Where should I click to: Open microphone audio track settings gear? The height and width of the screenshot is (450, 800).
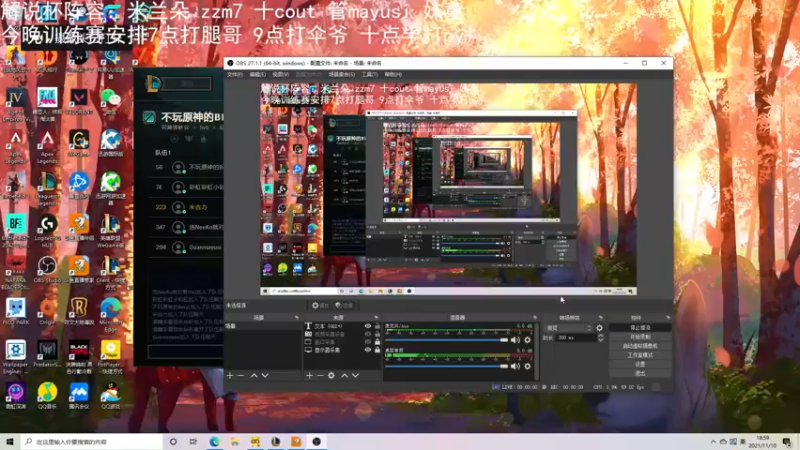[x=528, y=340]
